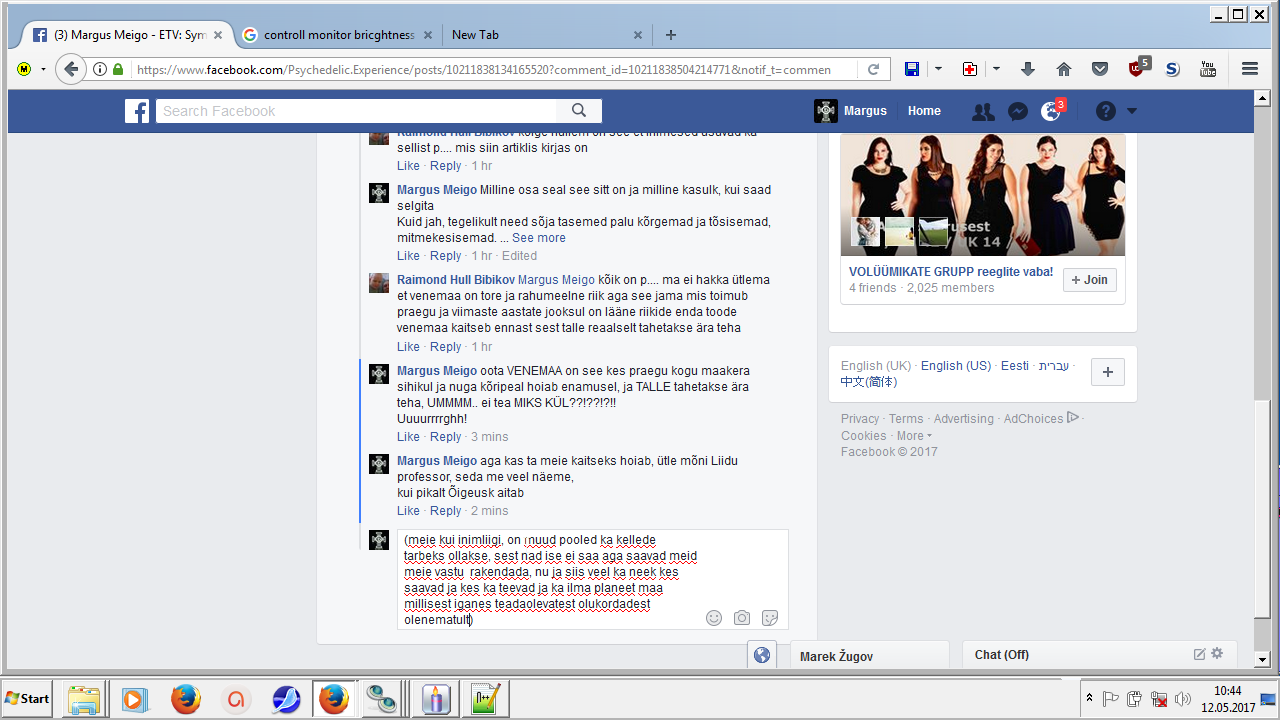Click the plus button to add a language
Image resolution: width=1280 pixels, height=720 pixels.
click(x=1108, y=372)
